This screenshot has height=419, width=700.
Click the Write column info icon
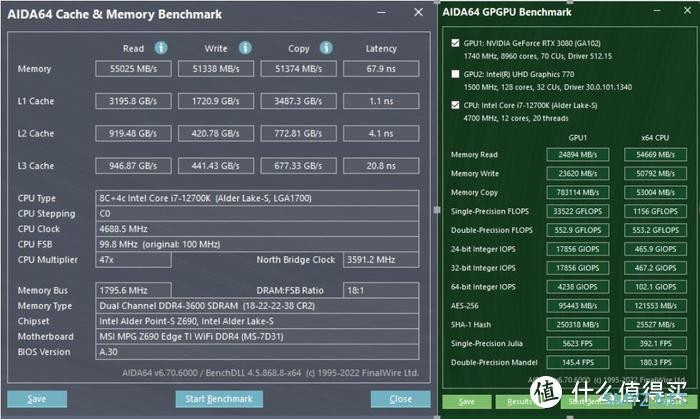(x=245, y=48)
